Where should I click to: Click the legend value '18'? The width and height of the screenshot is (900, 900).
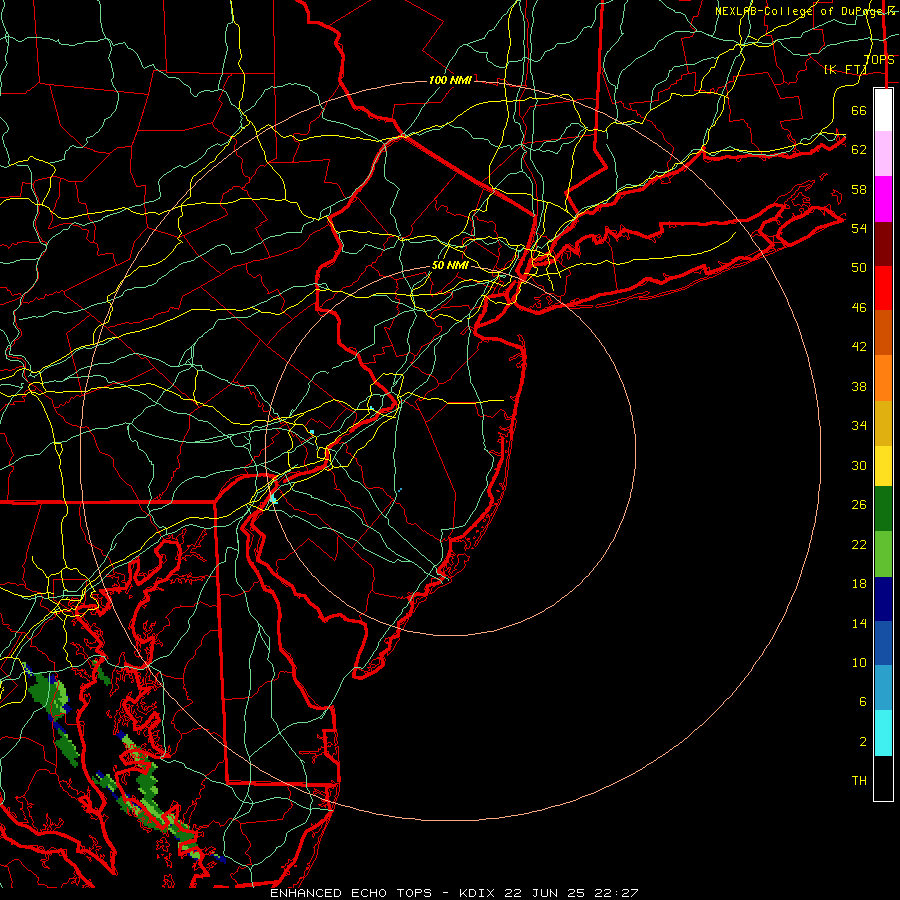859,584
